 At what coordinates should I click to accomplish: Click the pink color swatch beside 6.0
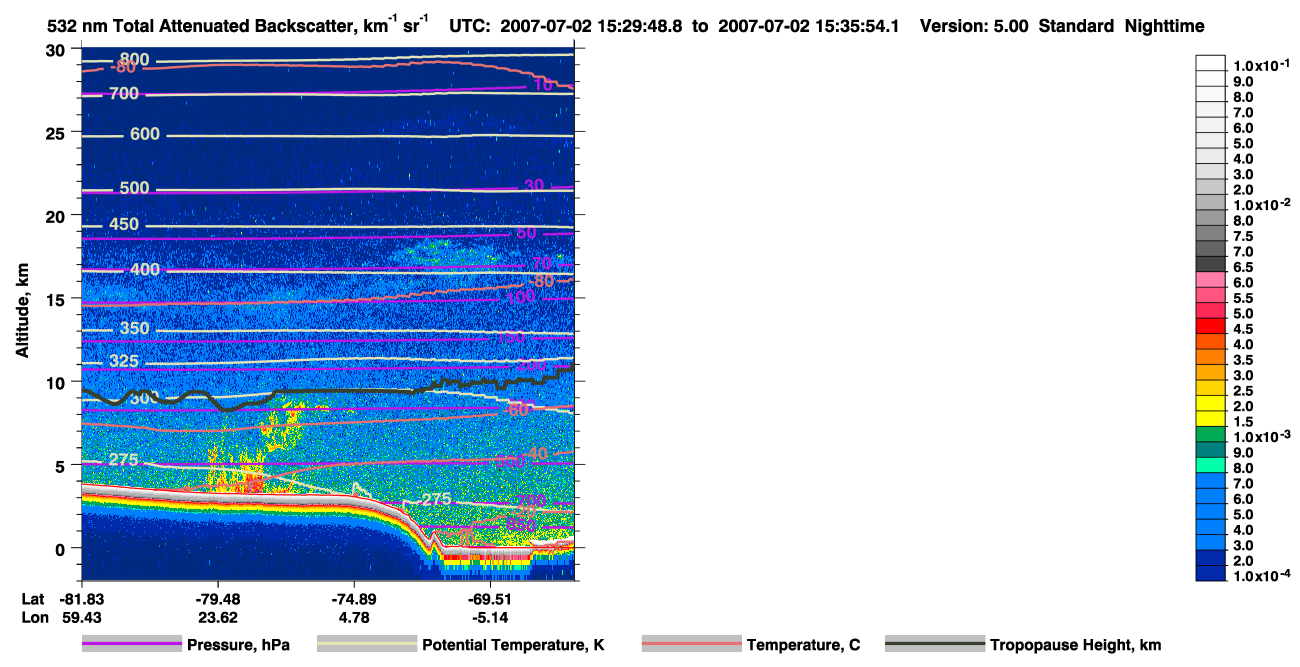tap(1210, 281)
